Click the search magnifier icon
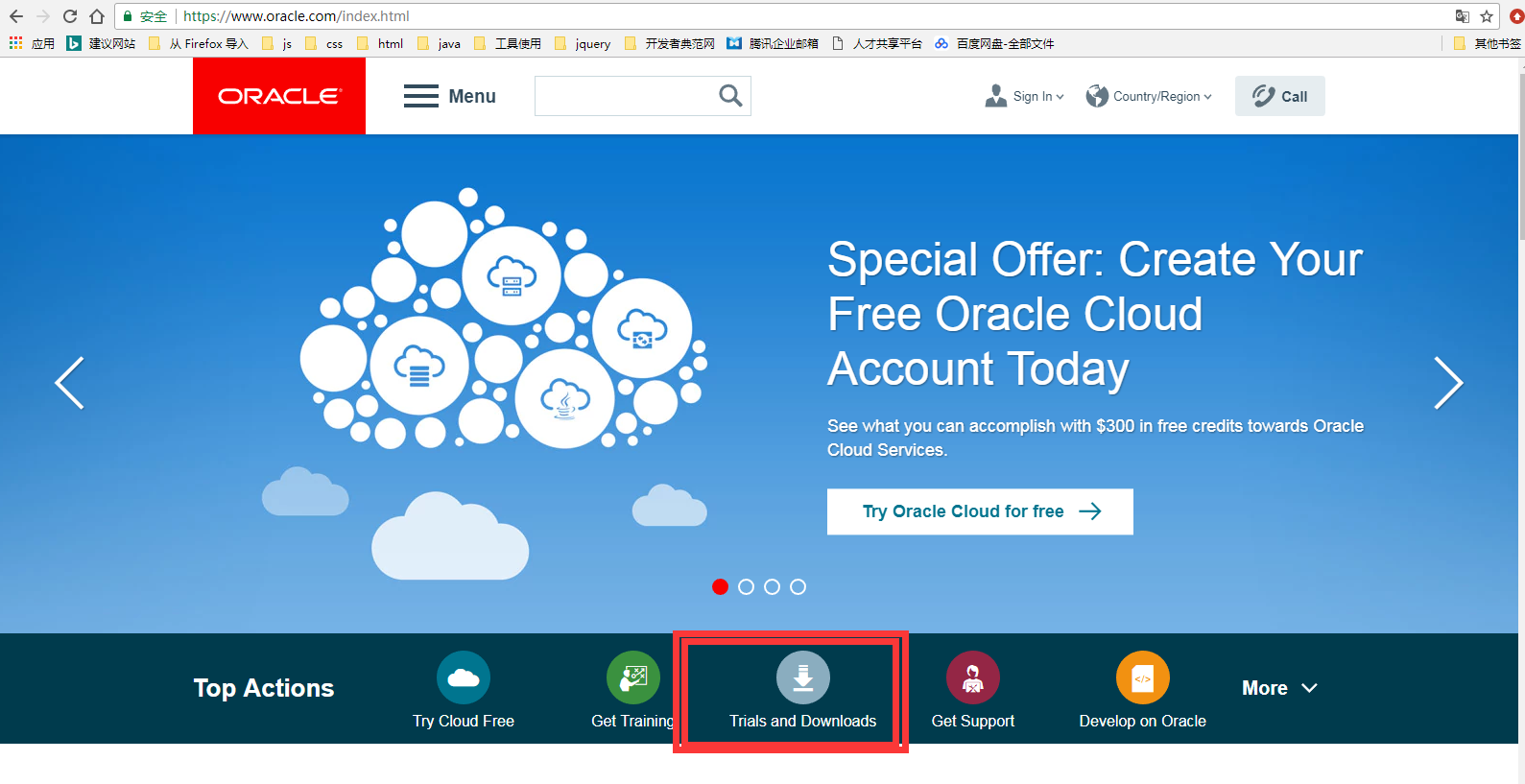The image size is (1525, 784). 730,96
